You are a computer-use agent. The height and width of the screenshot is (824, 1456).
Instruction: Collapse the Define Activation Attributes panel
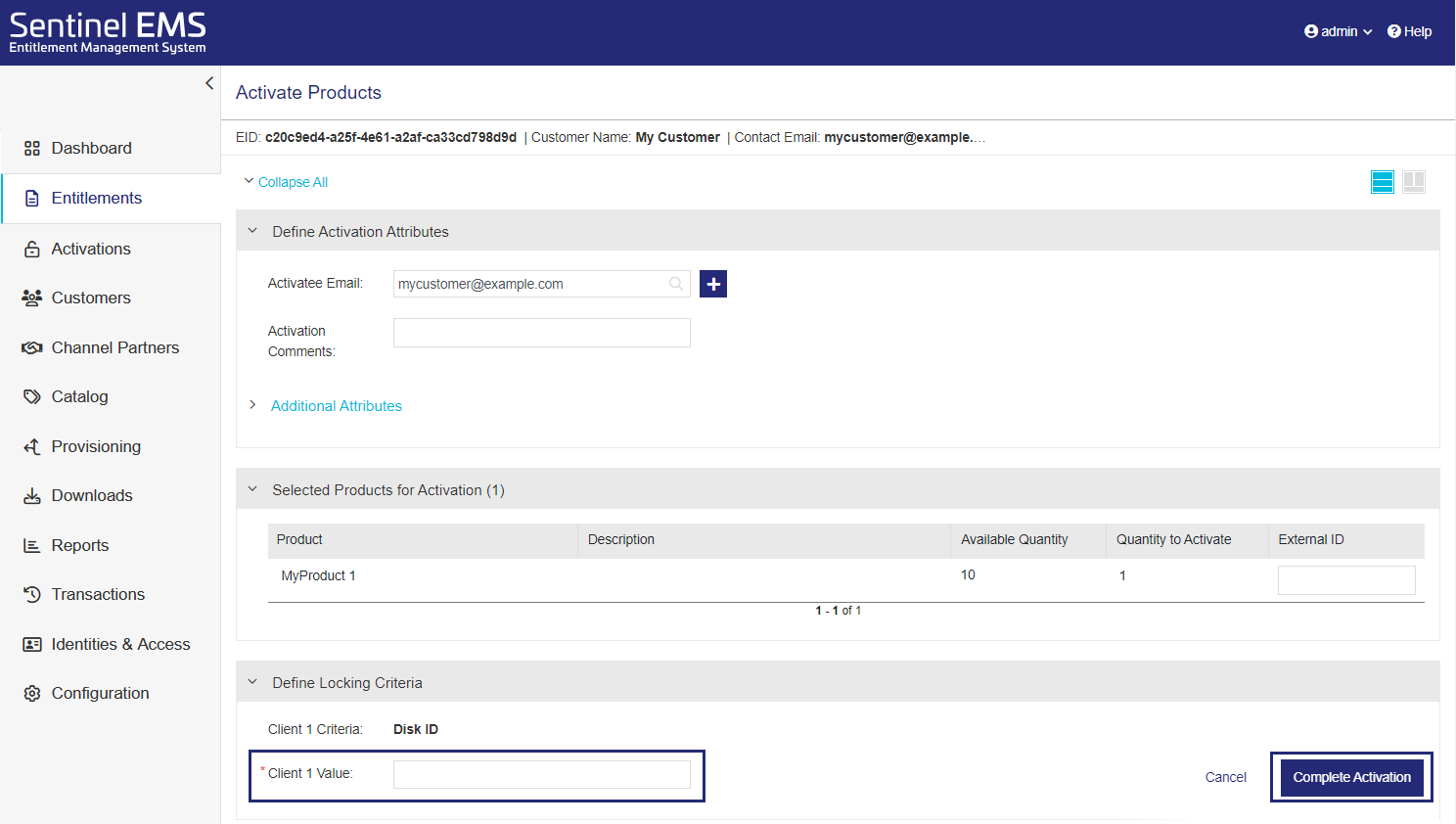tap(252, 232)
